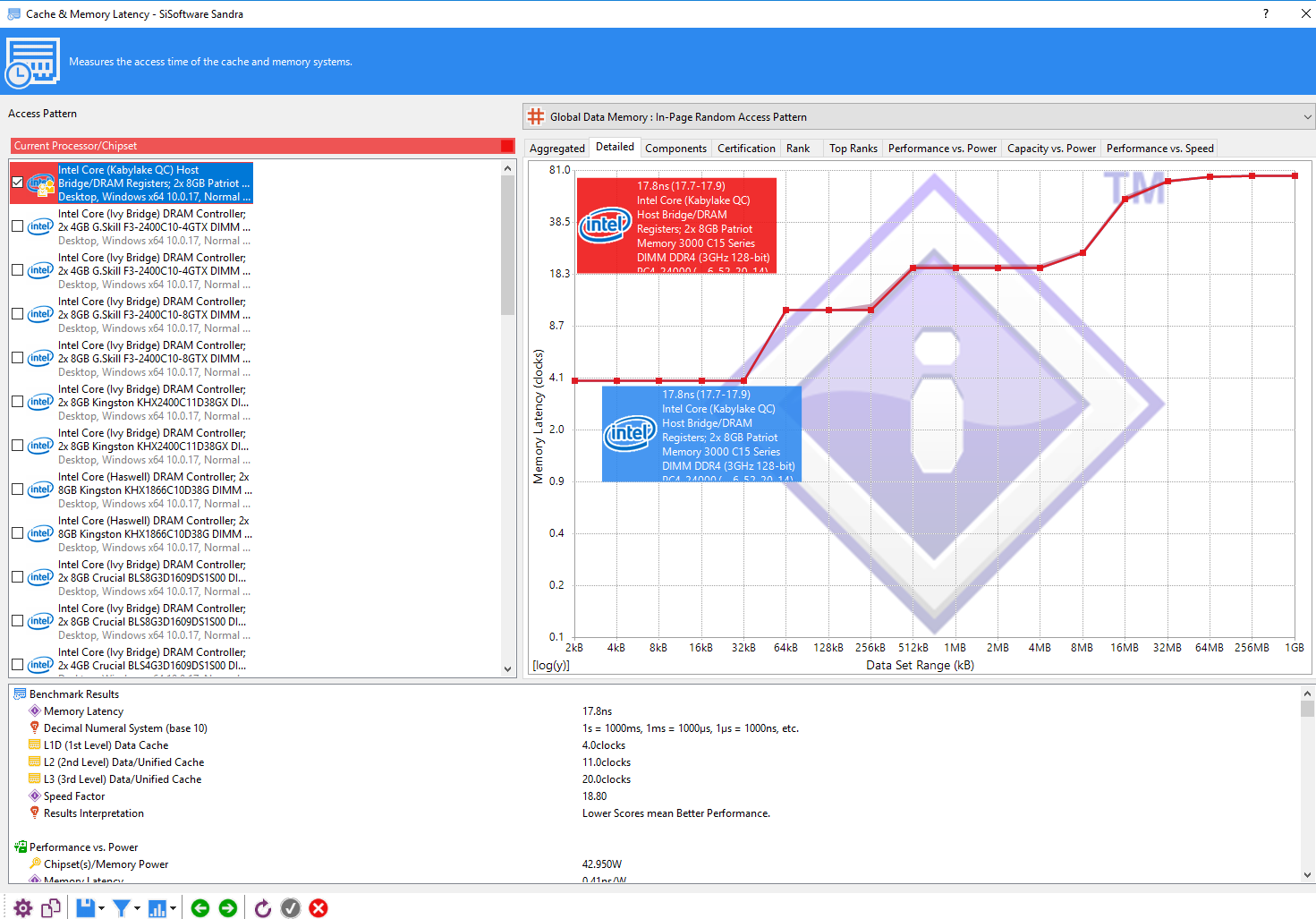Screen dimensions: 1316x919
Task: Click the processor list scroll up arrow
Action: 508,168
